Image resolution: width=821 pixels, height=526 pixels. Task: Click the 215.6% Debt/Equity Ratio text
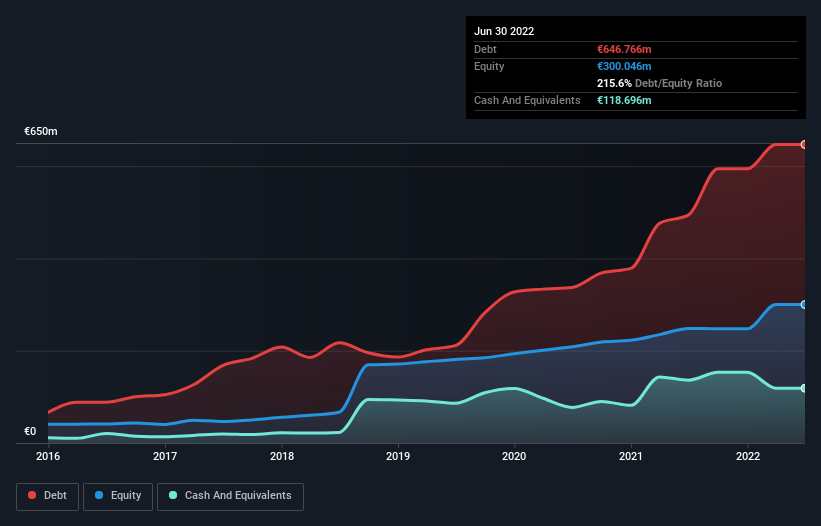click(x=659, y=83)
